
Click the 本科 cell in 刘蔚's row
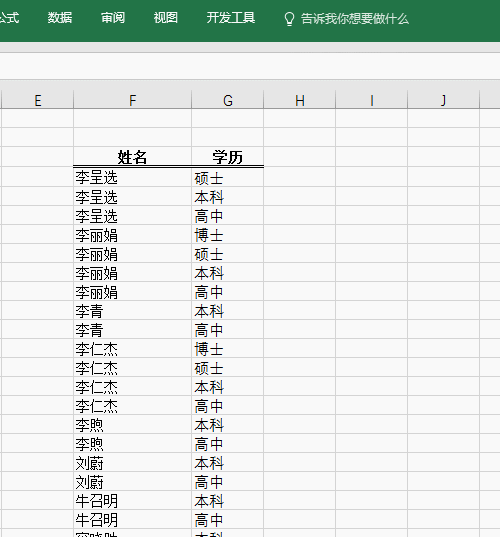point(228,463)
